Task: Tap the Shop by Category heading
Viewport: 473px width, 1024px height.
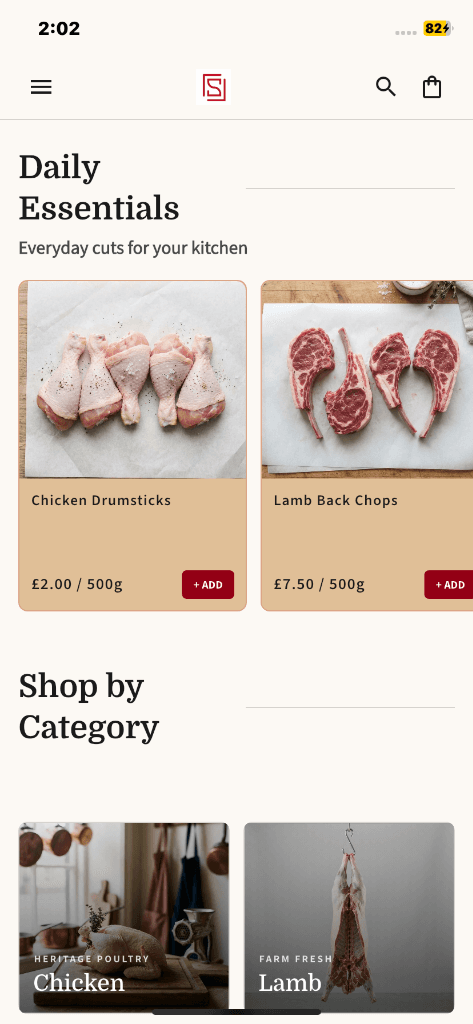Action: pyautogui.click(x=89, y=707)
